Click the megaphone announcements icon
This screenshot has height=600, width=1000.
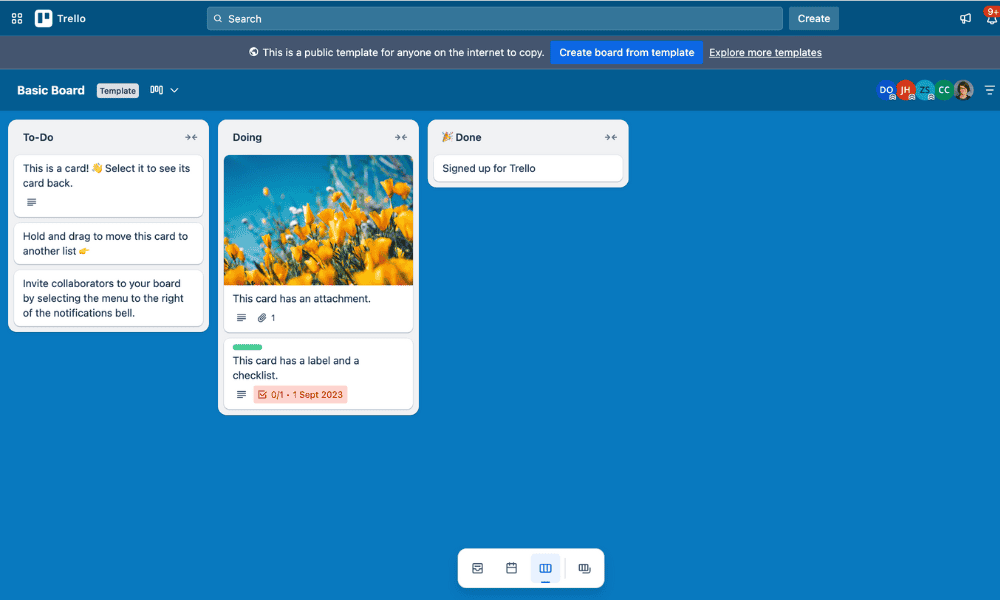(965, 18)
